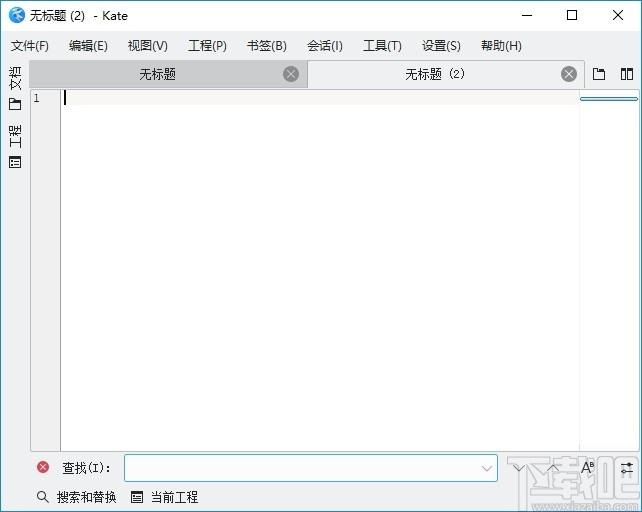Open search options settings icon
Screen dimensions: 642x512
pyautogui.click(x=627, y=468)
